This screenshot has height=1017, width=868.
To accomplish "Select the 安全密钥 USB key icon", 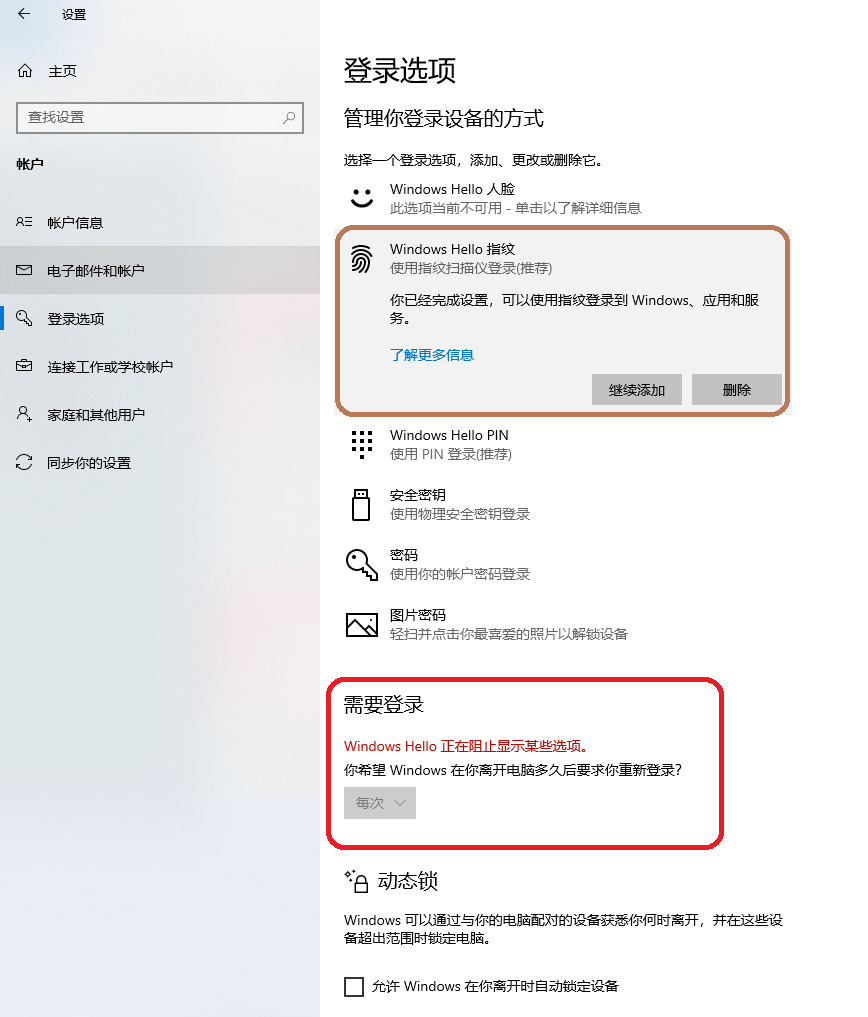I will point(361,505).
